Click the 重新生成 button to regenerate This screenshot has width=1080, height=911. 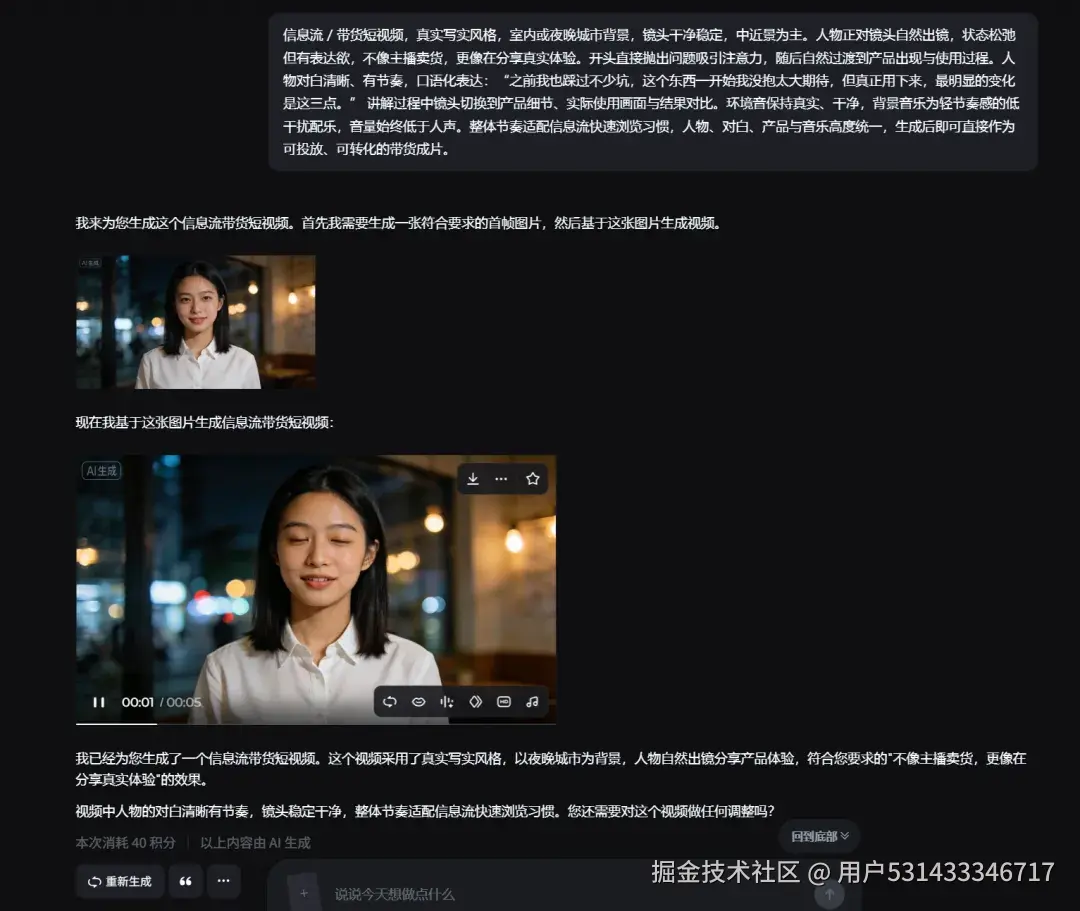click(119, 881)
